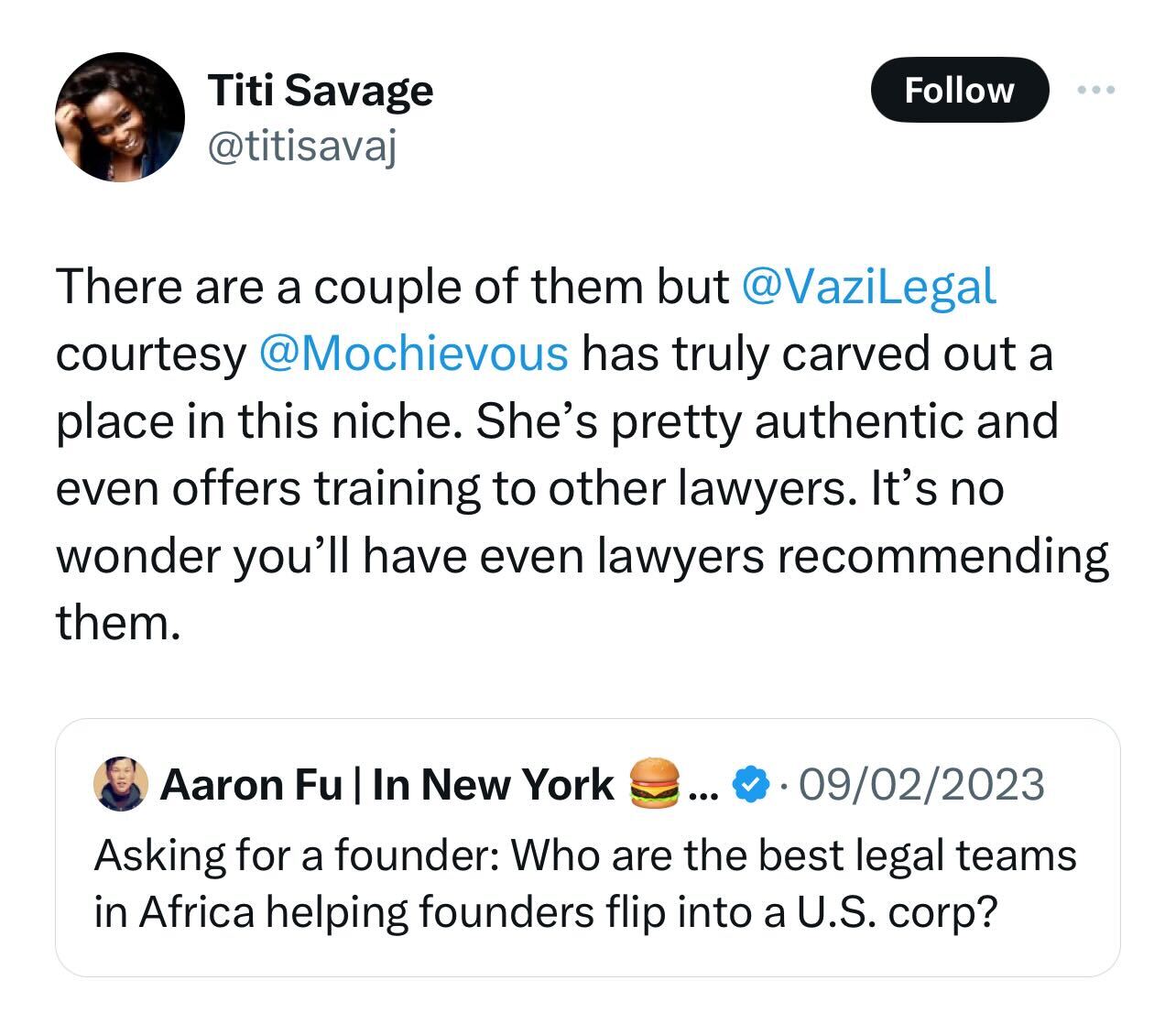
Task: Open the @Mochievous mention
Action: pyautogui.click(x=414, y=354)
